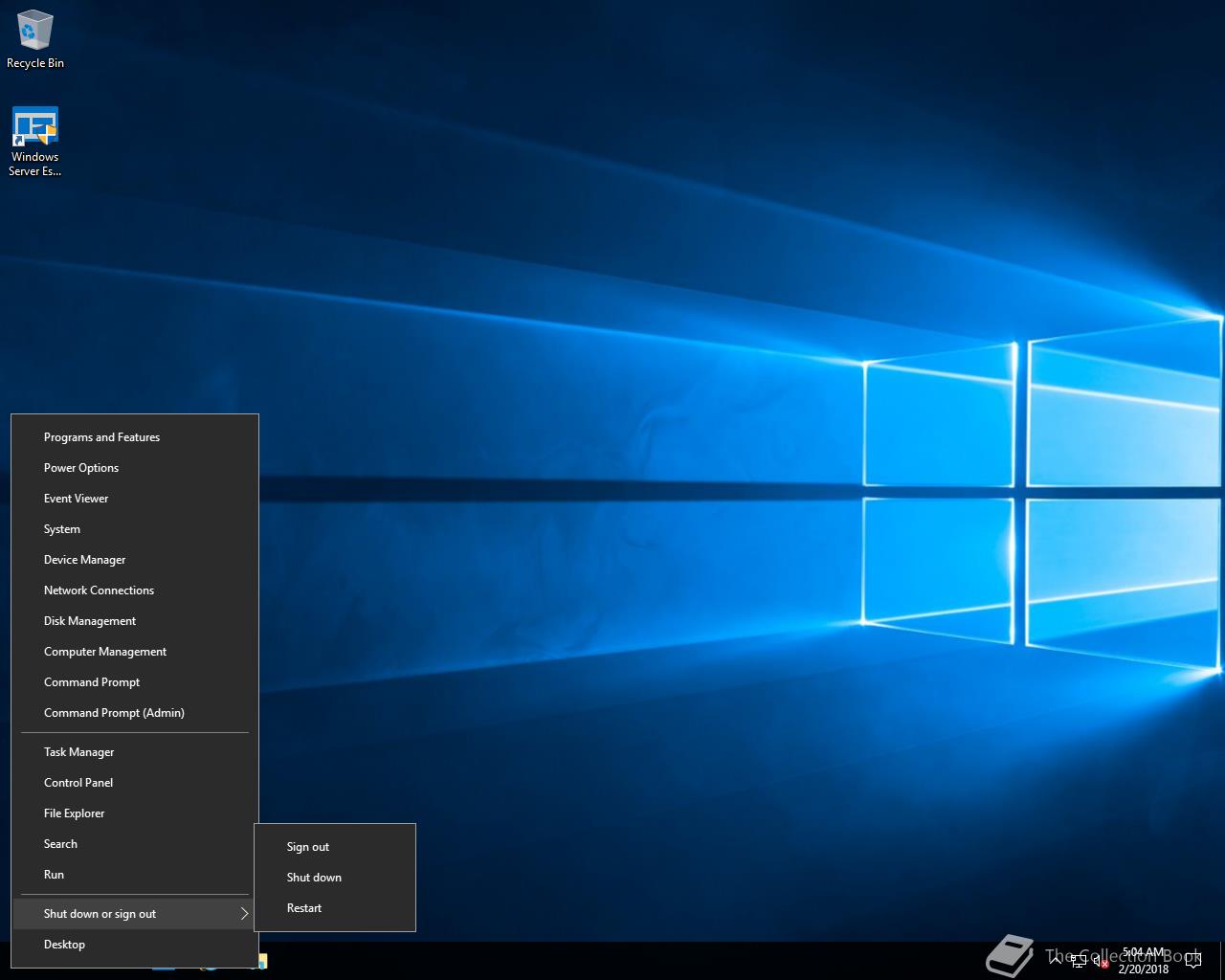Show hidden system tray icons
The height and width of the screenshot is (980, 1225).
click(1057, 960)
